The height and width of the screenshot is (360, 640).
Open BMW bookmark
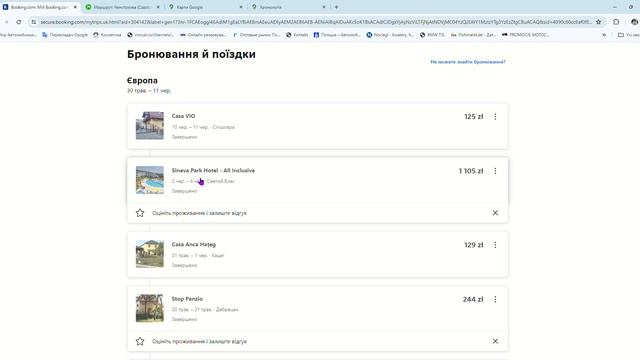[432, 35]
